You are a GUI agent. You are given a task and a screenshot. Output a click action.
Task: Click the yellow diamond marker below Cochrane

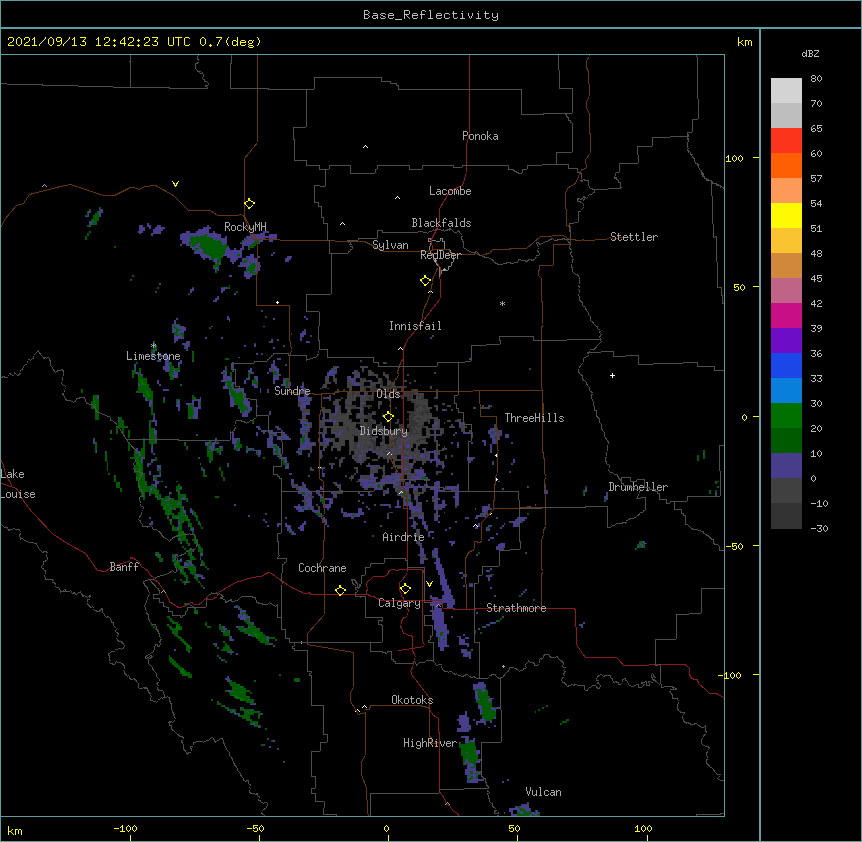click(340, 590)
